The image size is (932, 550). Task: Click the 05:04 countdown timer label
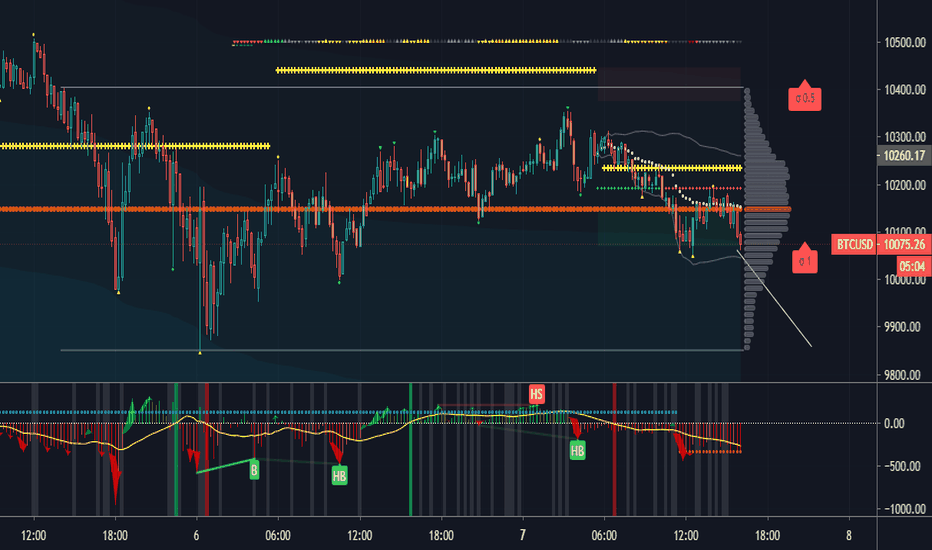pyautogui.click(x=912, y=266)
